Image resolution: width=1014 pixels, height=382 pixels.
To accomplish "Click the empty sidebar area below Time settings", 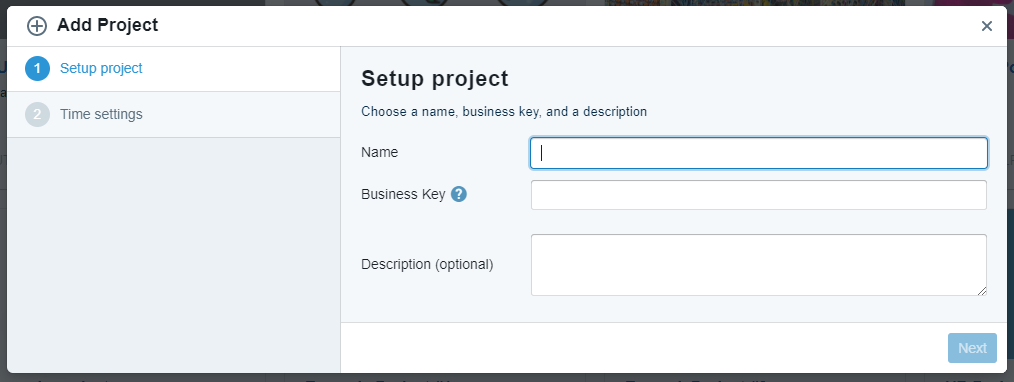I will pos(173,255).
